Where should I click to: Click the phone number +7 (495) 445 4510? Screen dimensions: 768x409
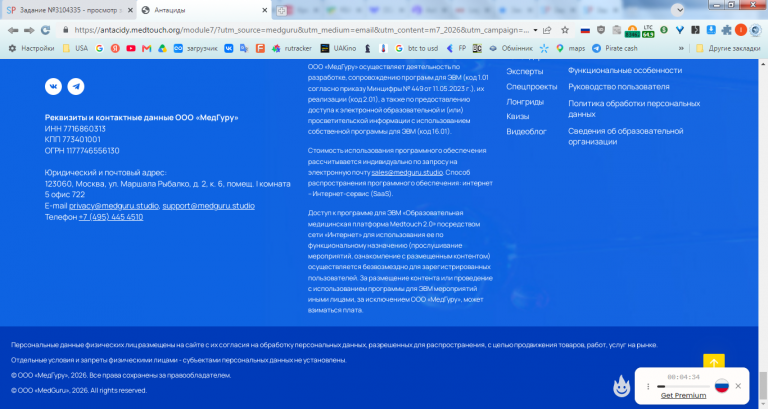click(111, 217)
